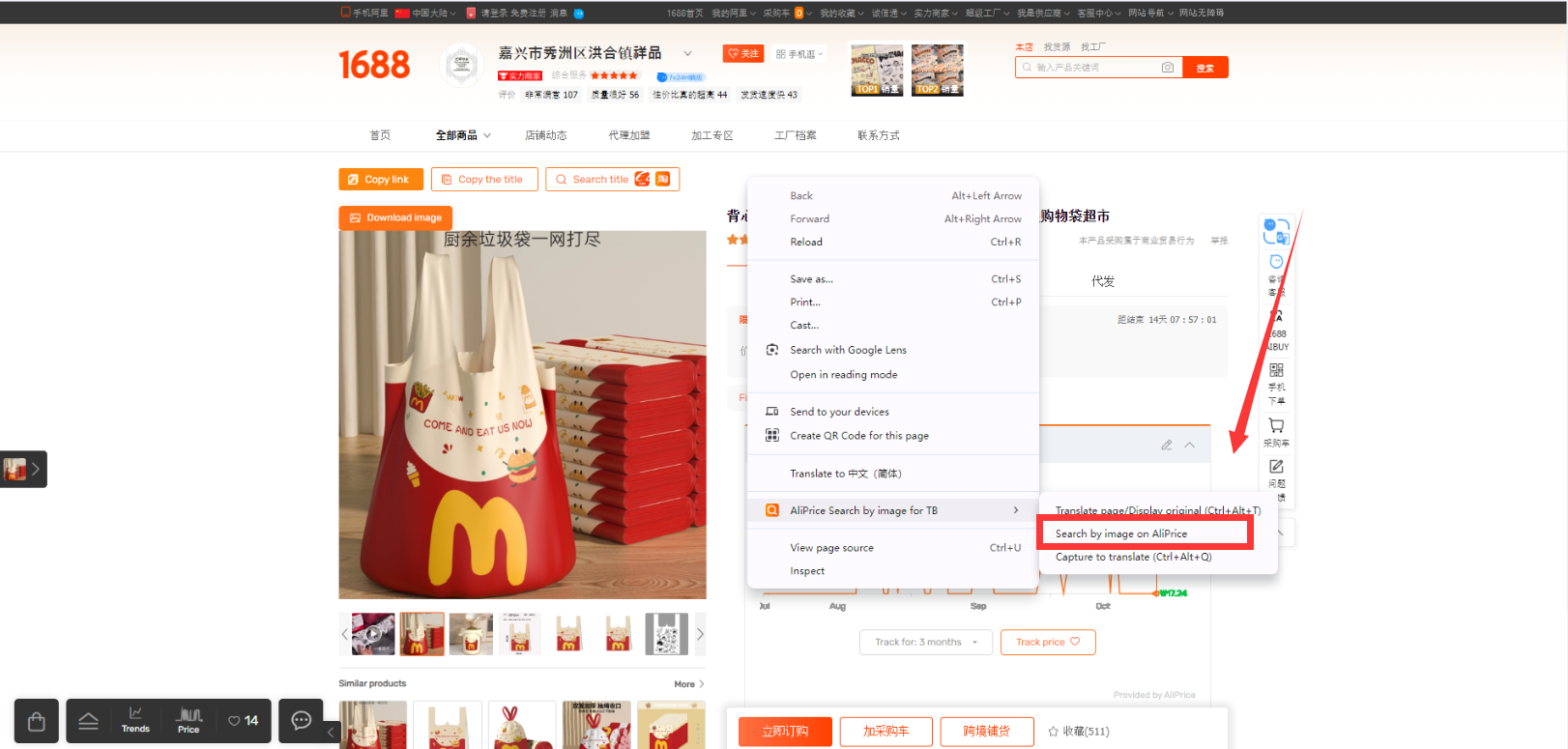Screen dimensions: 1568x749
Task: Click previous arrow of thumbnail carousel
Action: [x=344, y=634]
